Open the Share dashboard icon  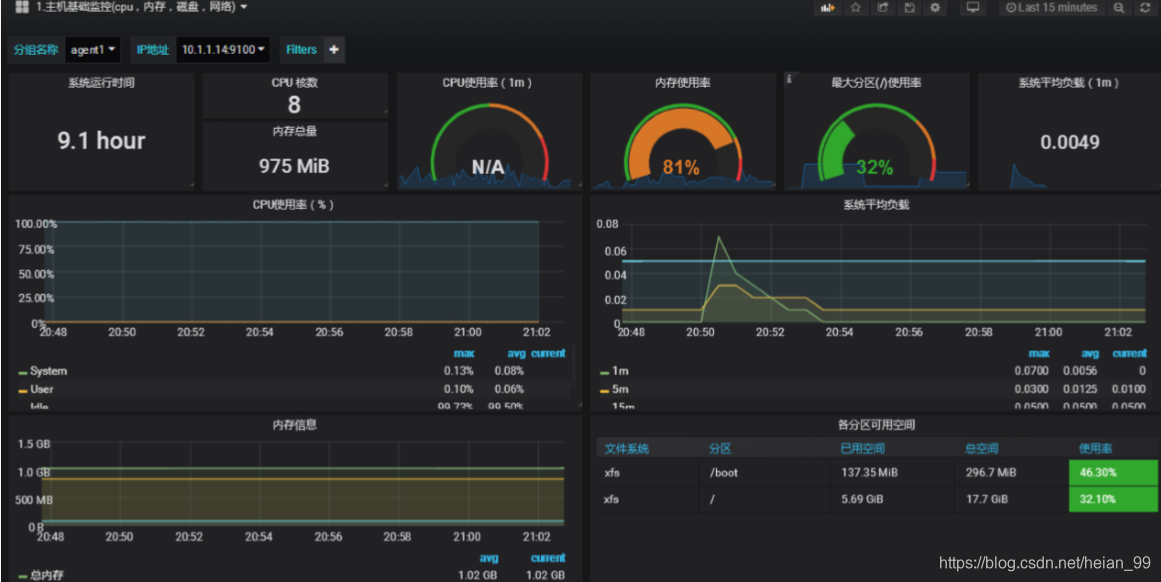[883, 8]
